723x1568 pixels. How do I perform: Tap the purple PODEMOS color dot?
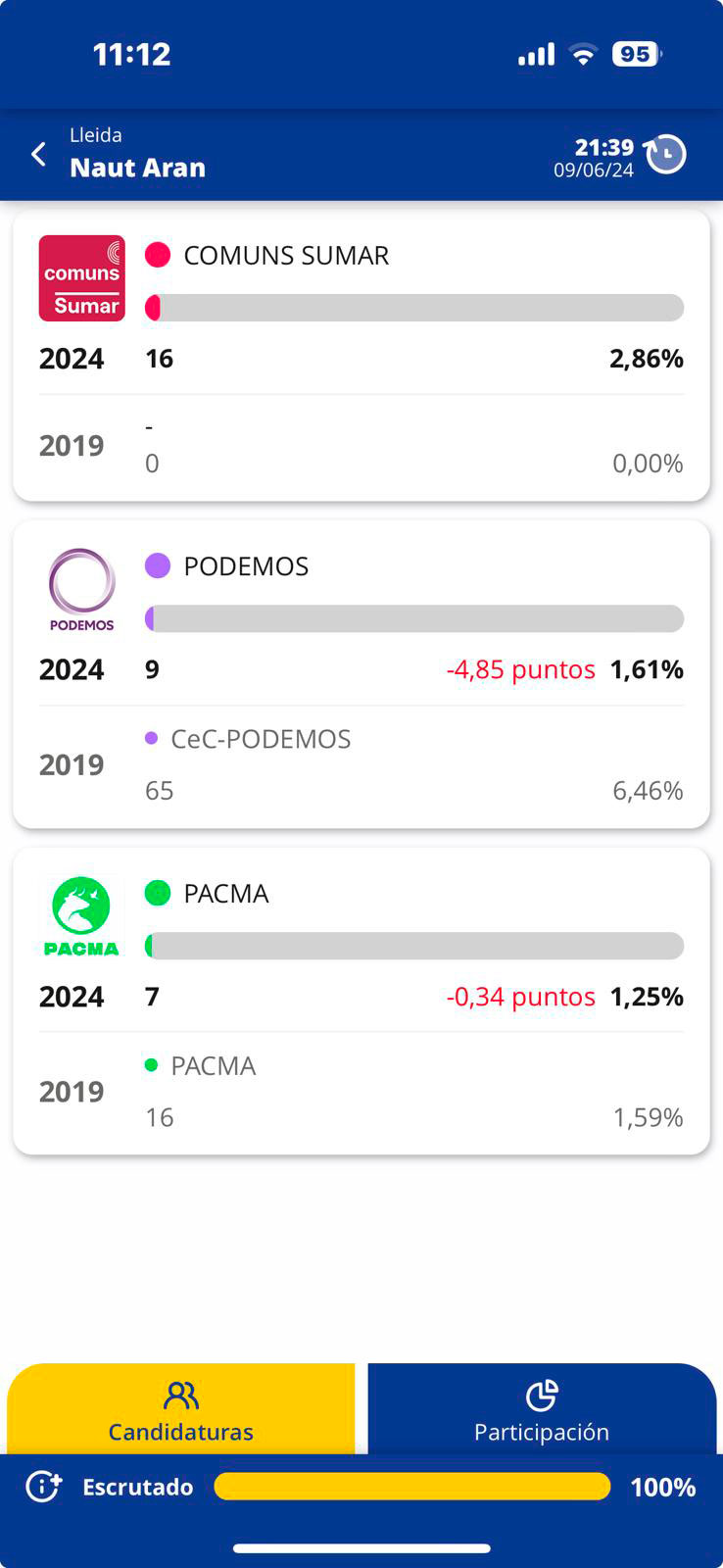(158, 565)
